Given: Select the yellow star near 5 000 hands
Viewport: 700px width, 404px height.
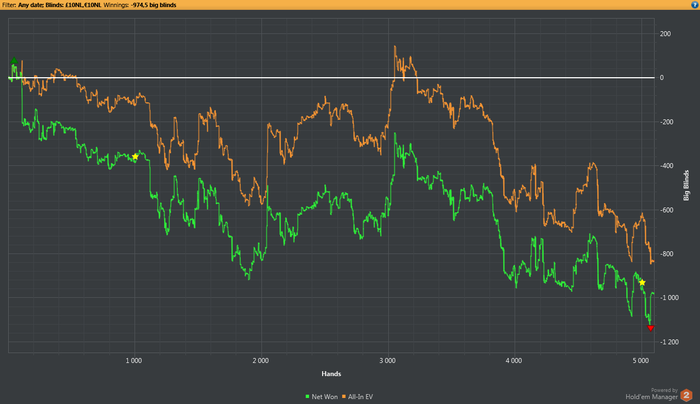Looking at the screenshot, I should point(642,283).
